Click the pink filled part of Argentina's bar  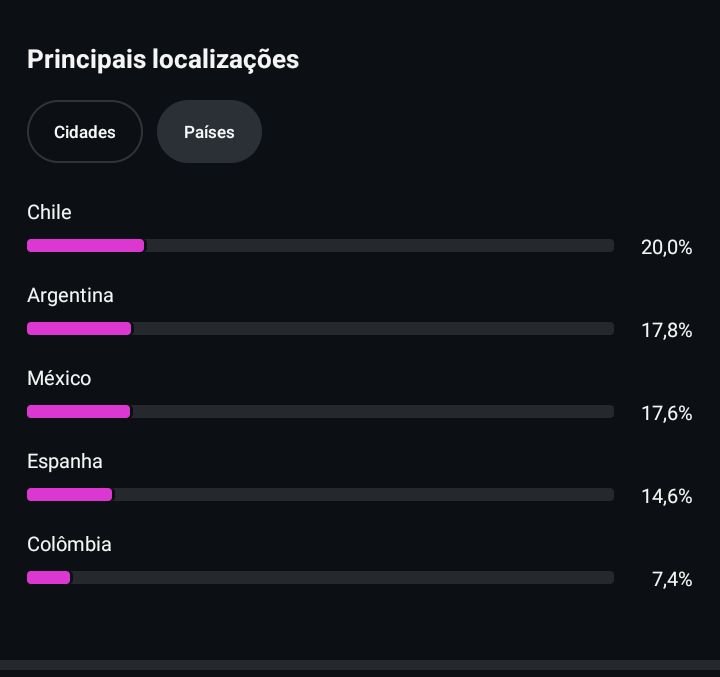coord(79,329)
